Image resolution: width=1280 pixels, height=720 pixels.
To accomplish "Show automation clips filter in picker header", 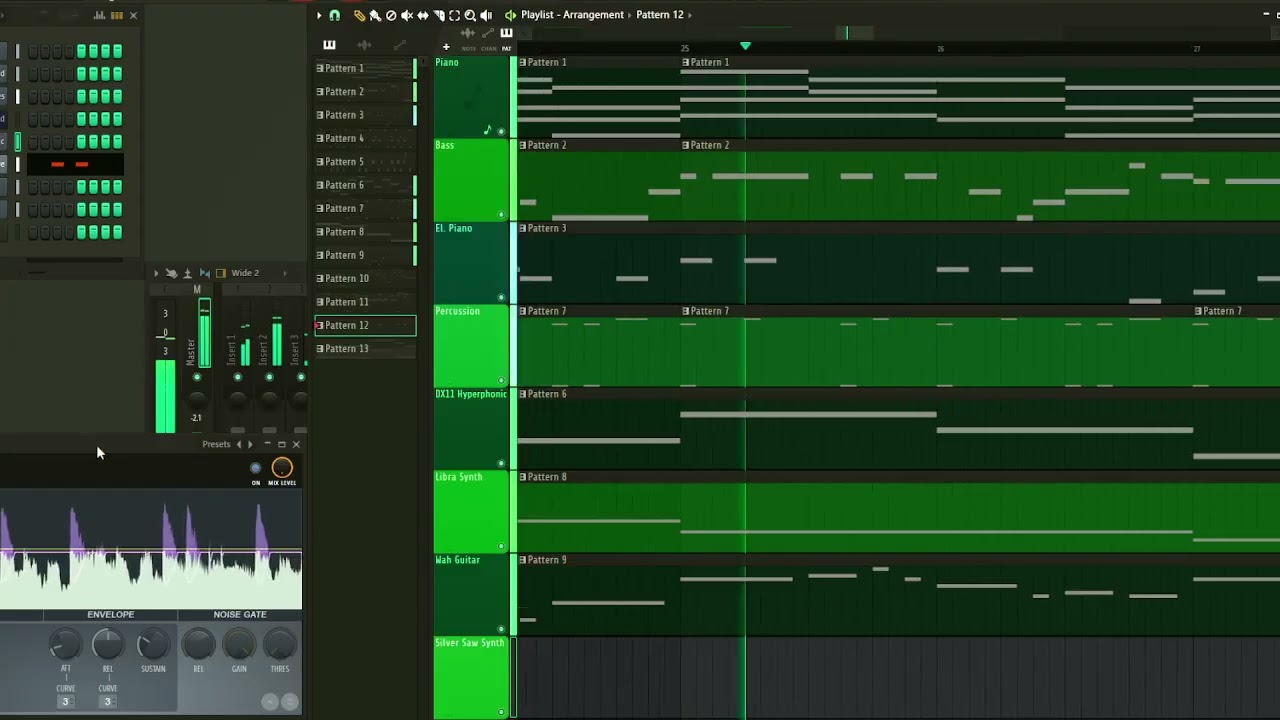I will click(x=399, y=45).
